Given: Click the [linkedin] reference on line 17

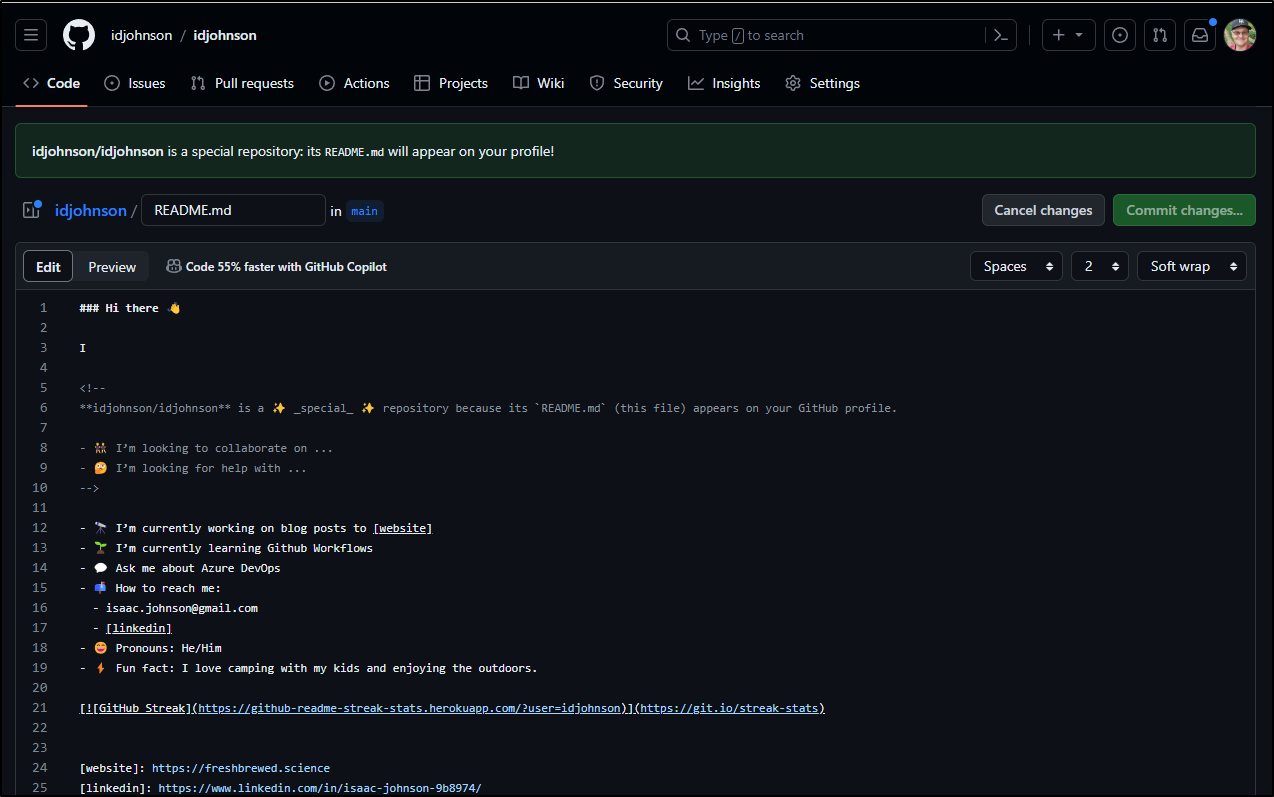Looking at the screenshot, I should pyautogui.click(x=139, y=628).
